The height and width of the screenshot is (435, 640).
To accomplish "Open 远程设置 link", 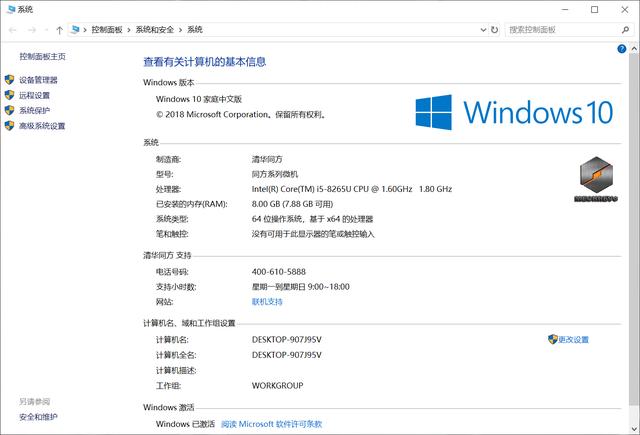I will (34, 95).
